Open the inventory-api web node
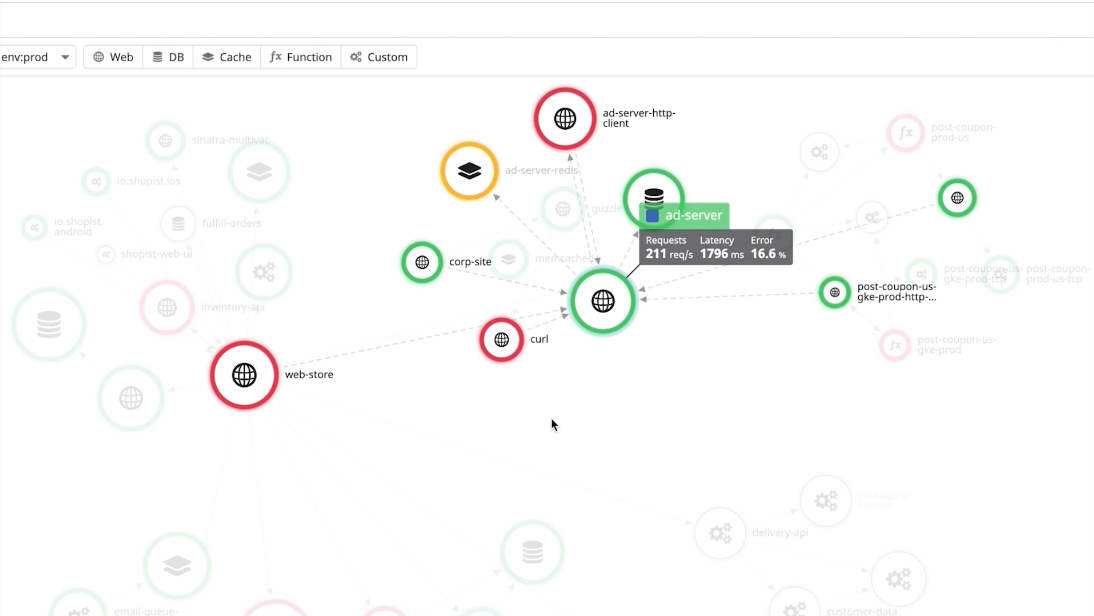The width and height of the screenshot is (1094, 616). click(167, 308)
